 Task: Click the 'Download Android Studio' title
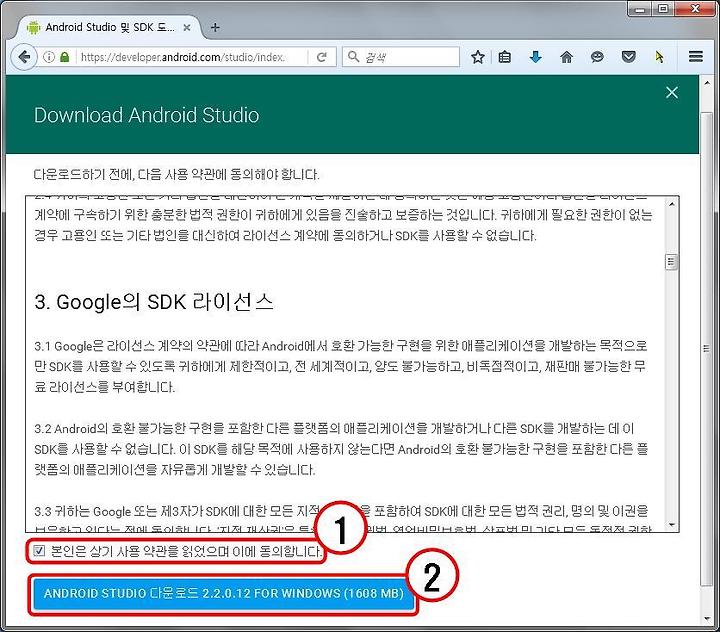[146, 115]
